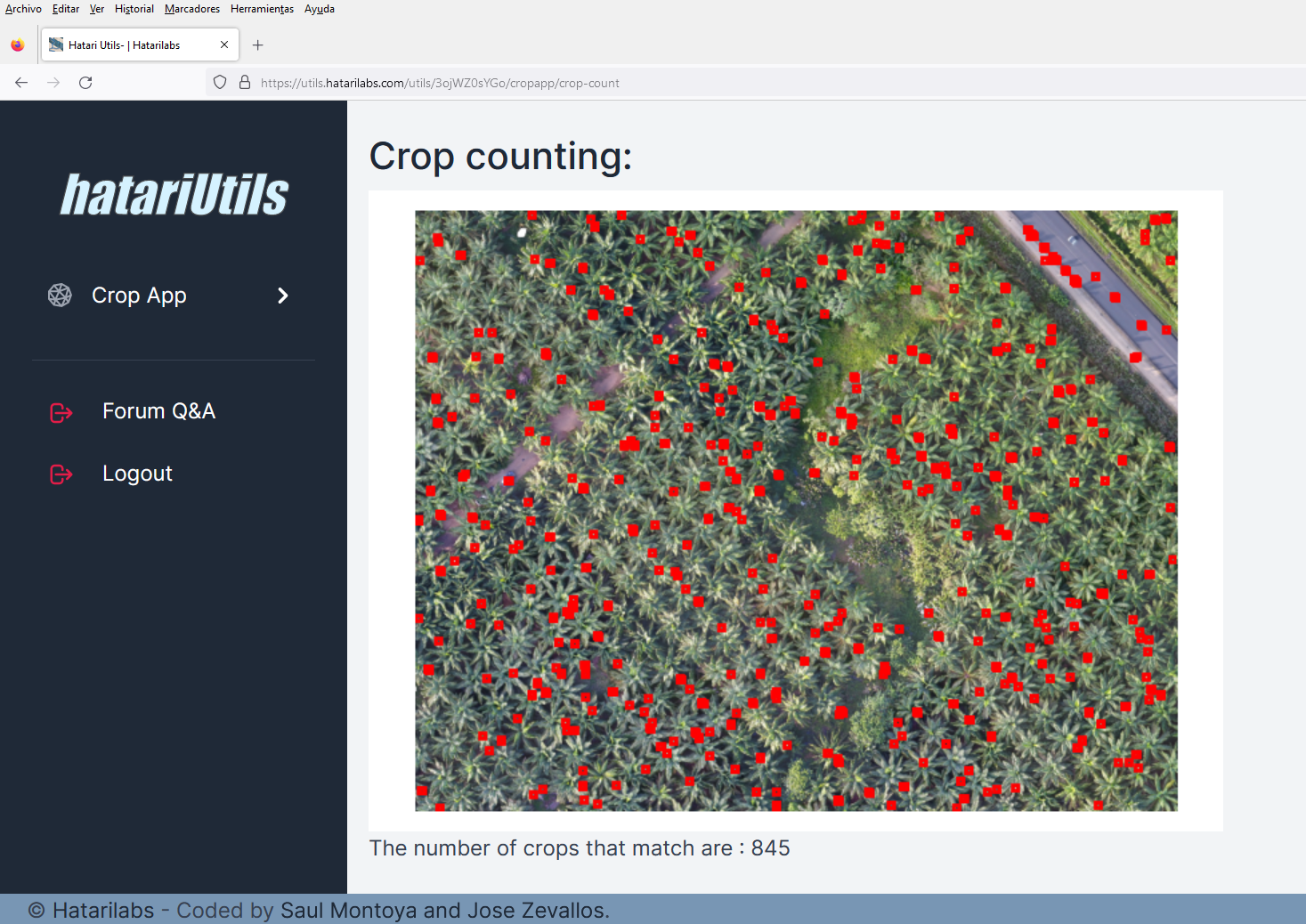Click the browser back arrow
Viewport: 1306px width, 924px height.
click(x=21, y=83)
